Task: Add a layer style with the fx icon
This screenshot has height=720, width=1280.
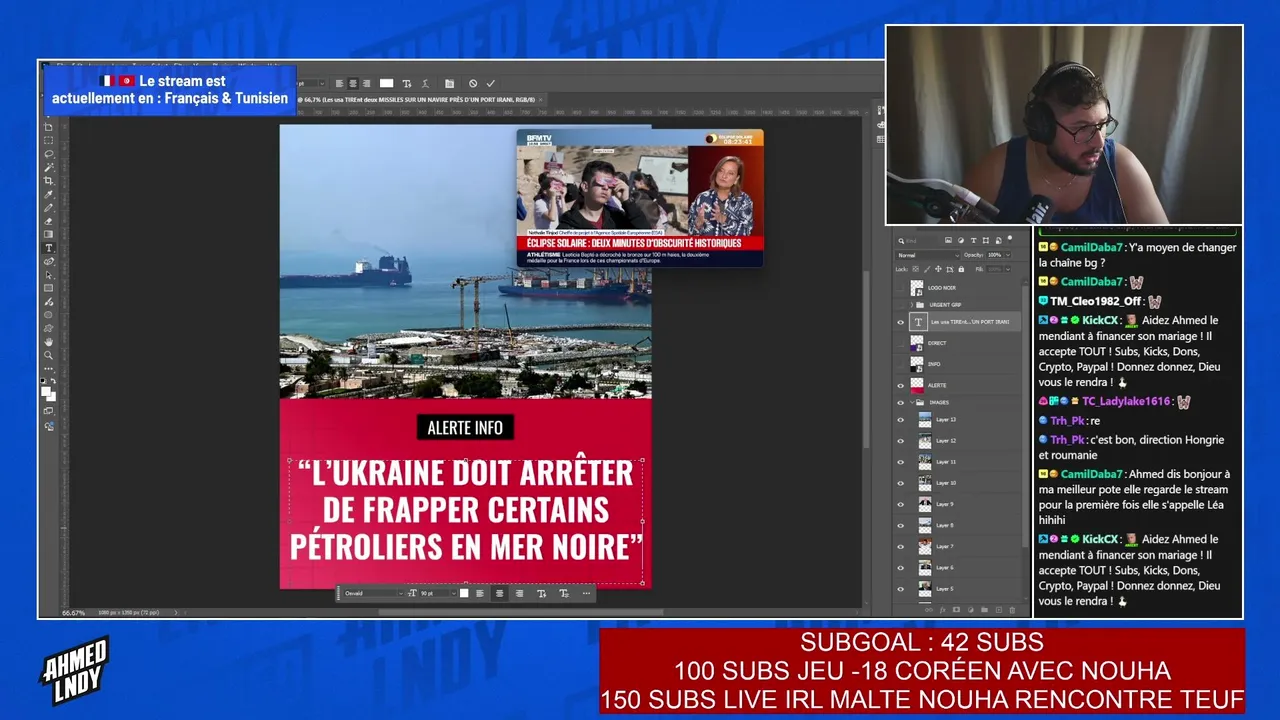Action: [942, 609]
